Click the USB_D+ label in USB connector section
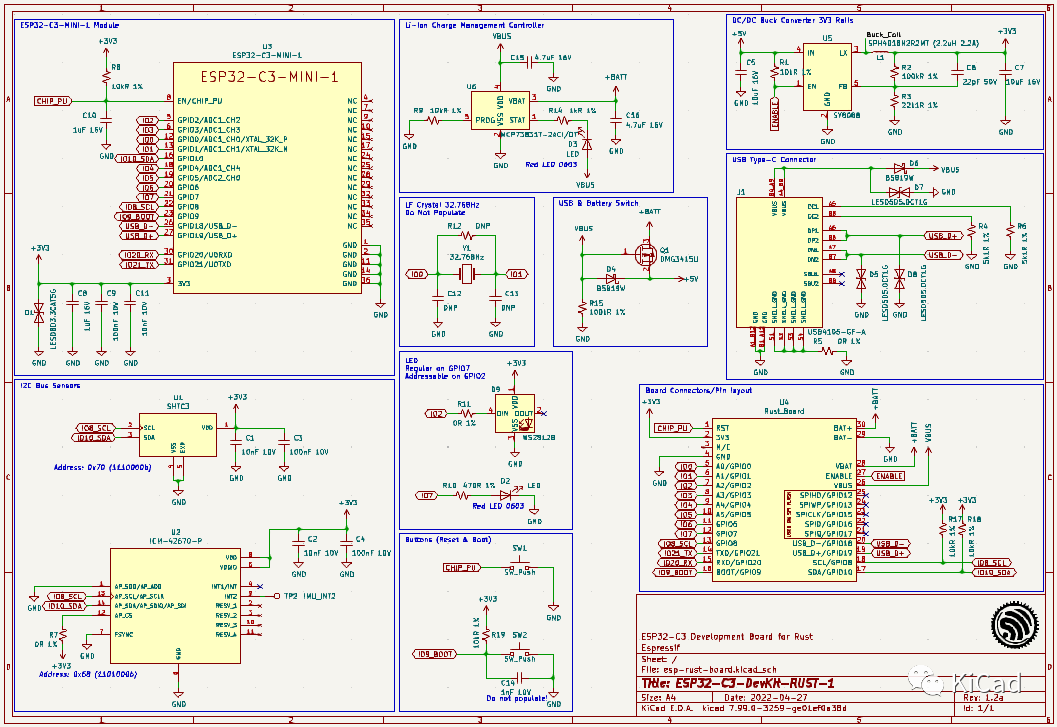This screenshot has height=727, width=1057. [x=943, y=236]
